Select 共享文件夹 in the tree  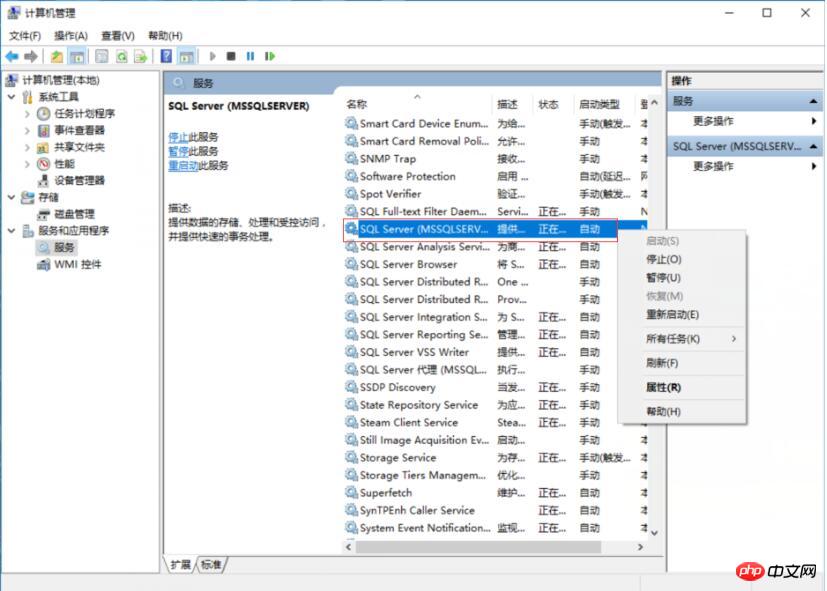click(x=79, y=147)
